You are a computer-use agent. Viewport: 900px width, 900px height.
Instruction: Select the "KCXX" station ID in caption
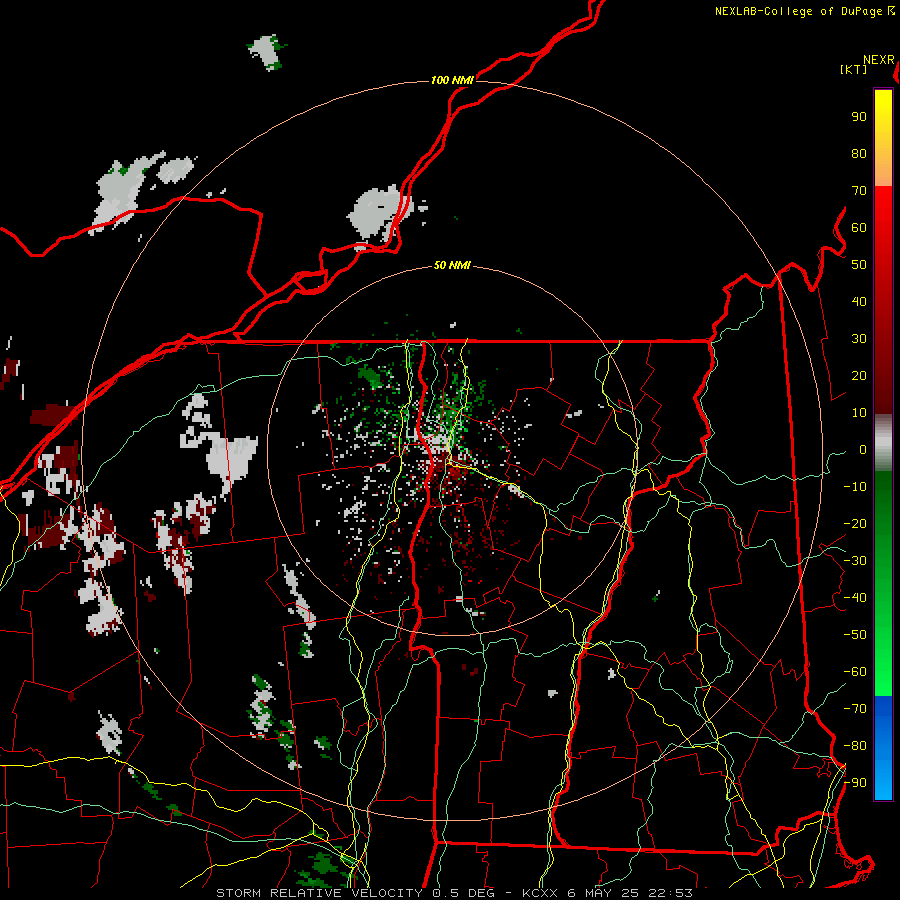tap(540, 893)
